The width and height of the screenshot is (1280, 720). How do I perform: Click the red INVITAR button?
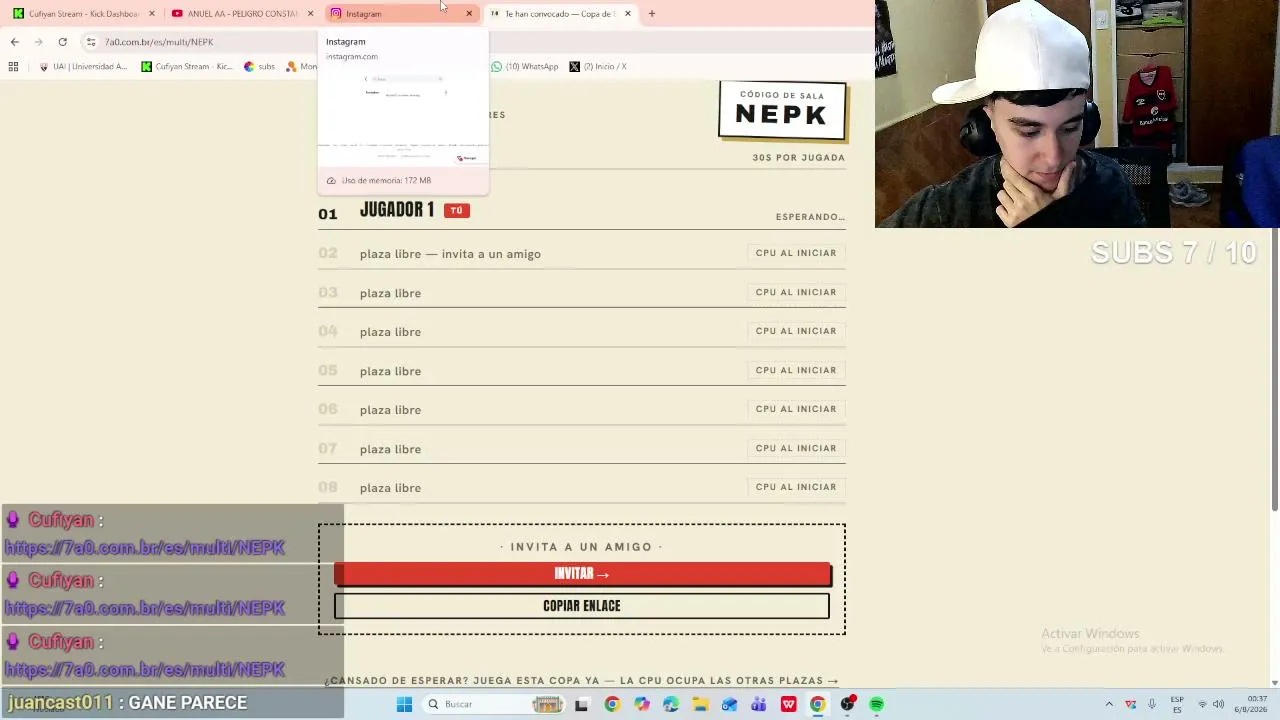pos(582,574)
